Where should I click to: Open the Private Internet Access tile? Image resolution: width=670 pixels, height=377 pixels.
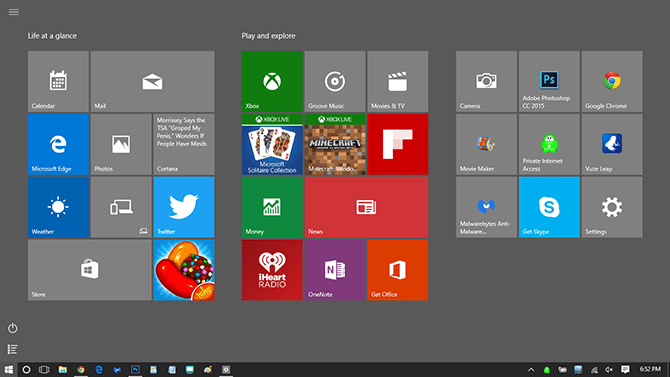click(x=549, y=144)
